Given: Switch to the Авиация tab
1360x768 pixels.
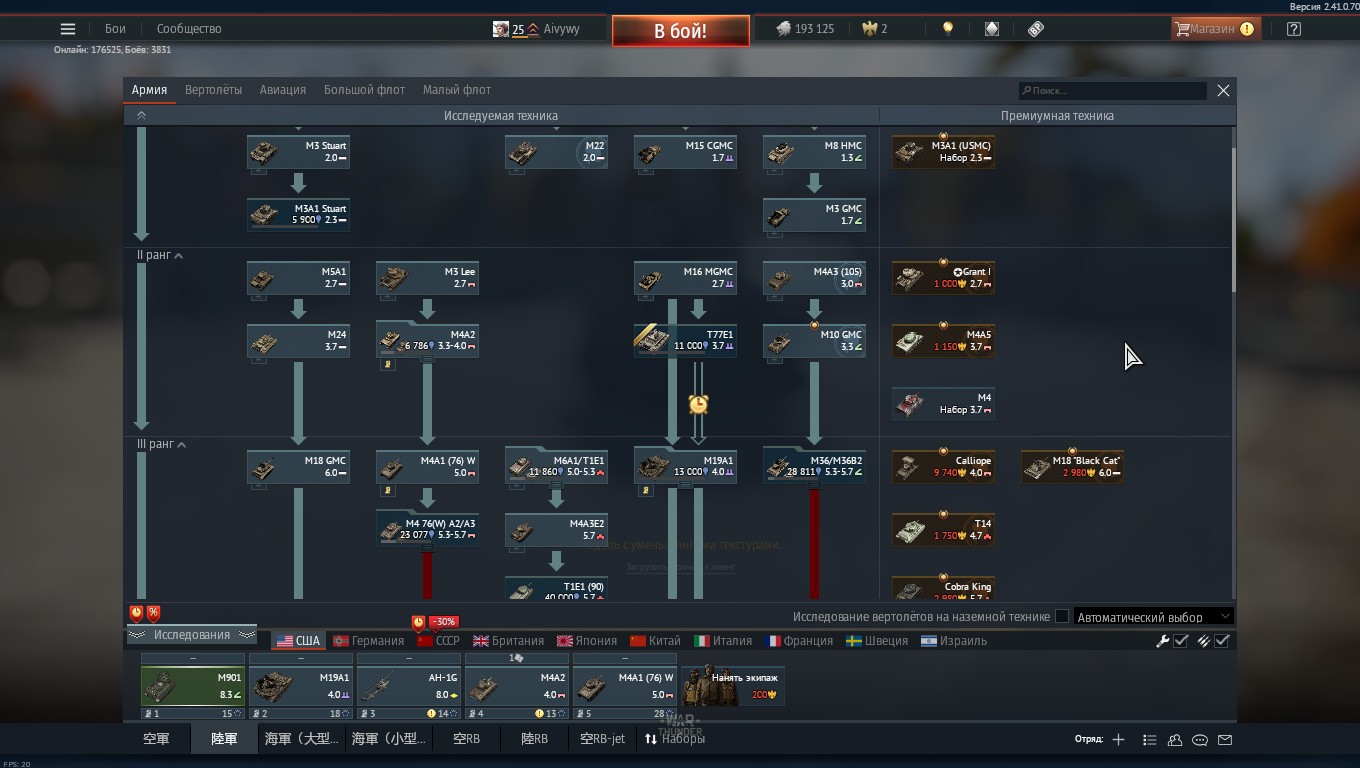Looking at the screenshot, I should (x=283, y=90).
